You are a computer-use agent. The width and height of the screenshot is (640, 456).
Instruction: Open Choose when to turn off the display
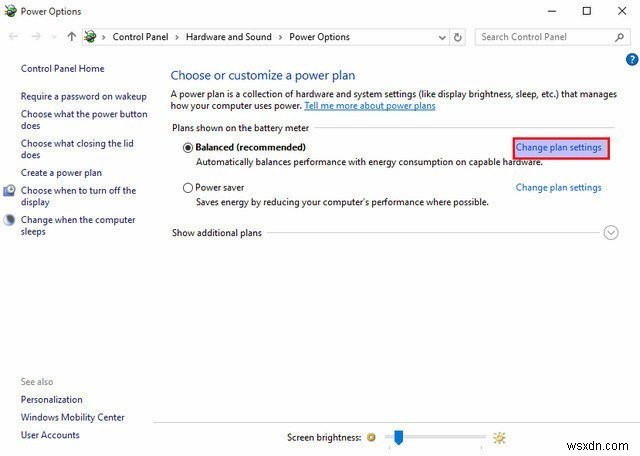(78, 196)
